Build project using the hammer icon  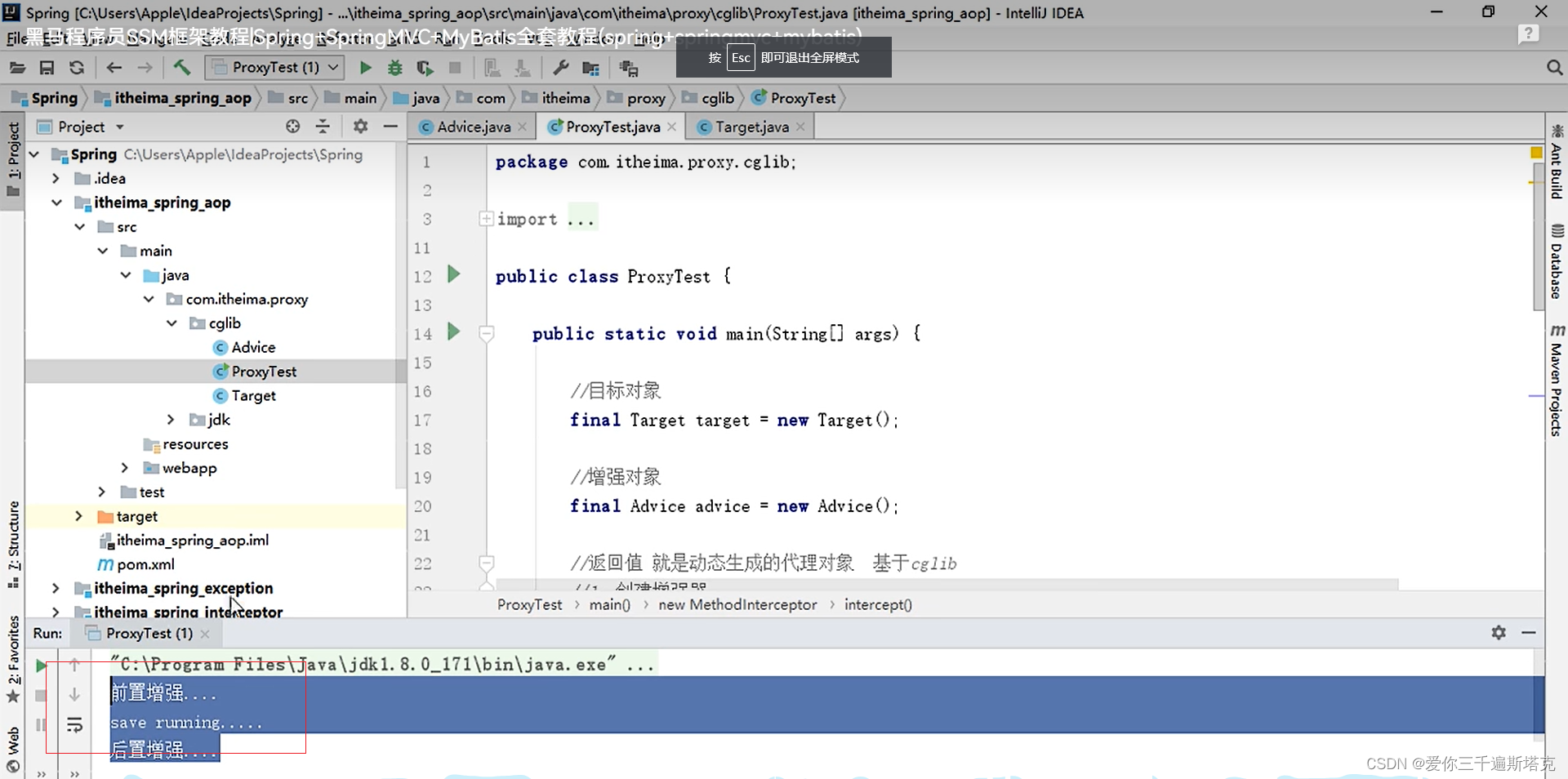[x=182, y=68]
